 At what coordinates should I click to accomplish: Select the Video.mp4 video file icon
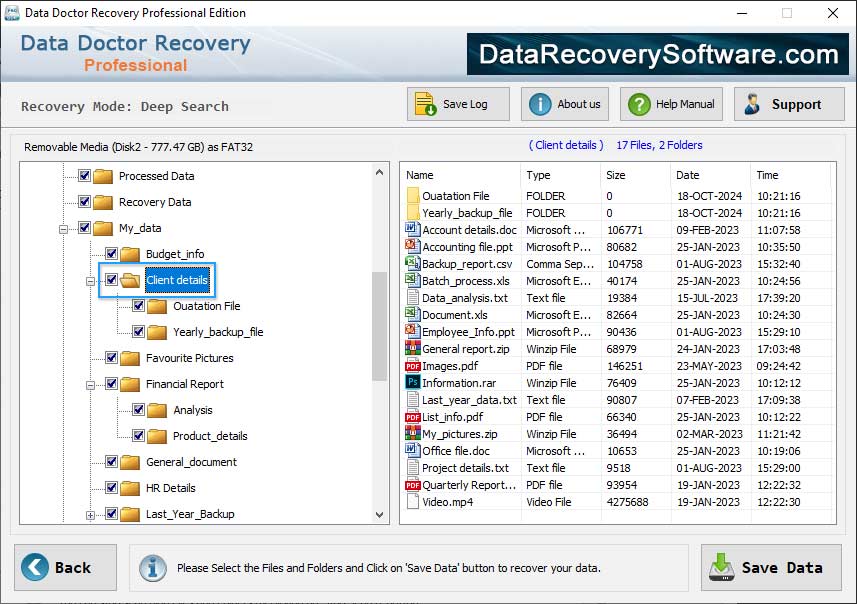[413, 502]
